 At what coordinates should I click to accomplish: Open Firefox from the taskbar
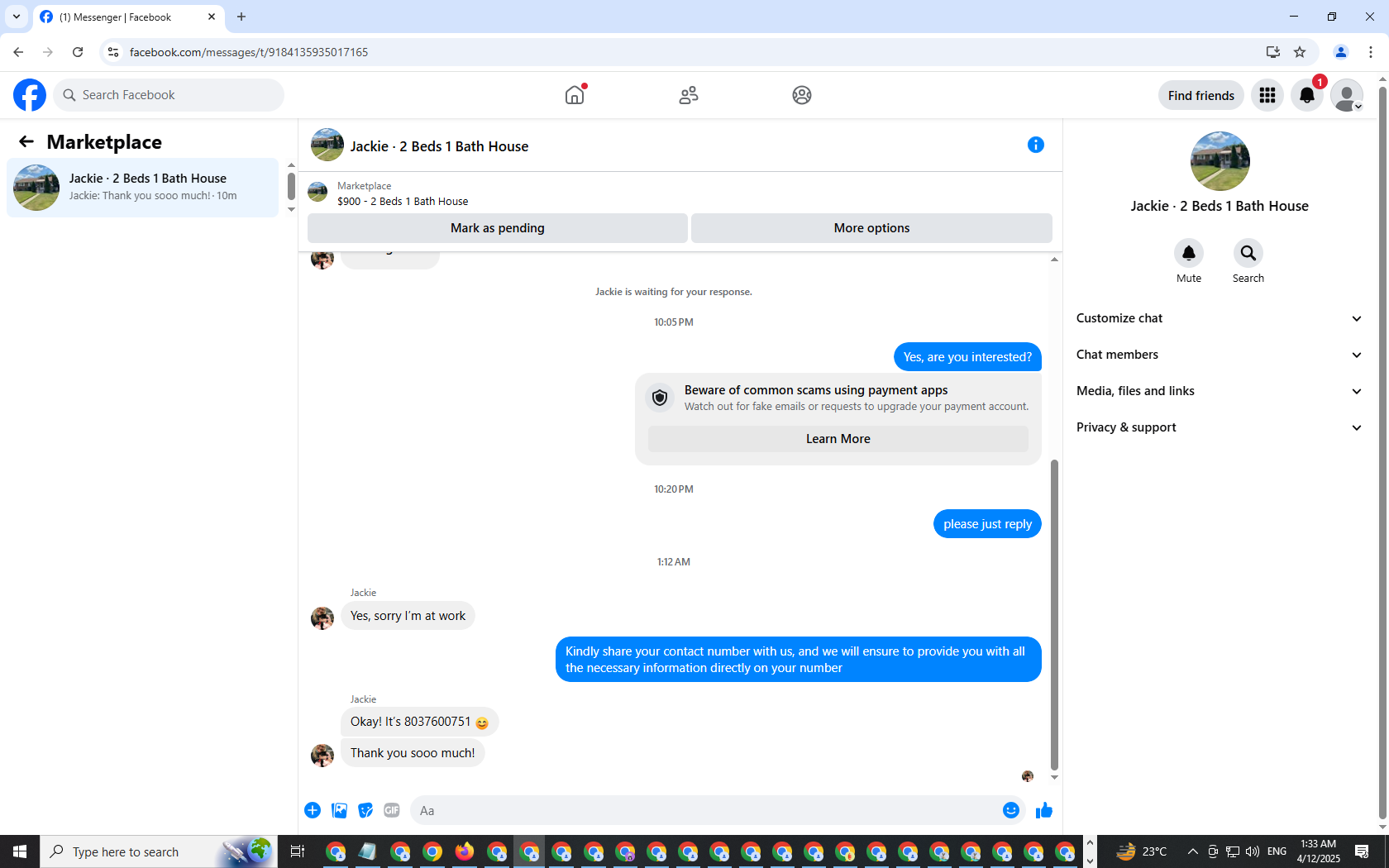pyautogui.click(x=465, y=851)
